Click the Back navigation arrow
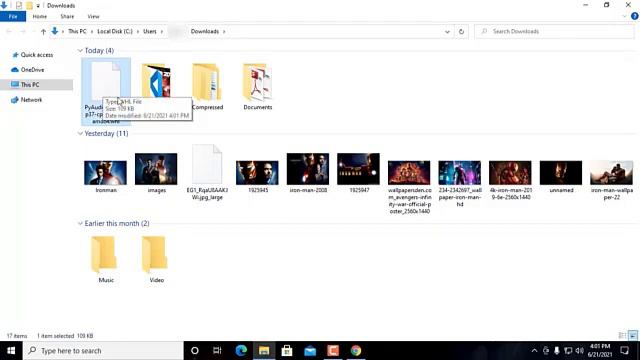 point(9,31)
